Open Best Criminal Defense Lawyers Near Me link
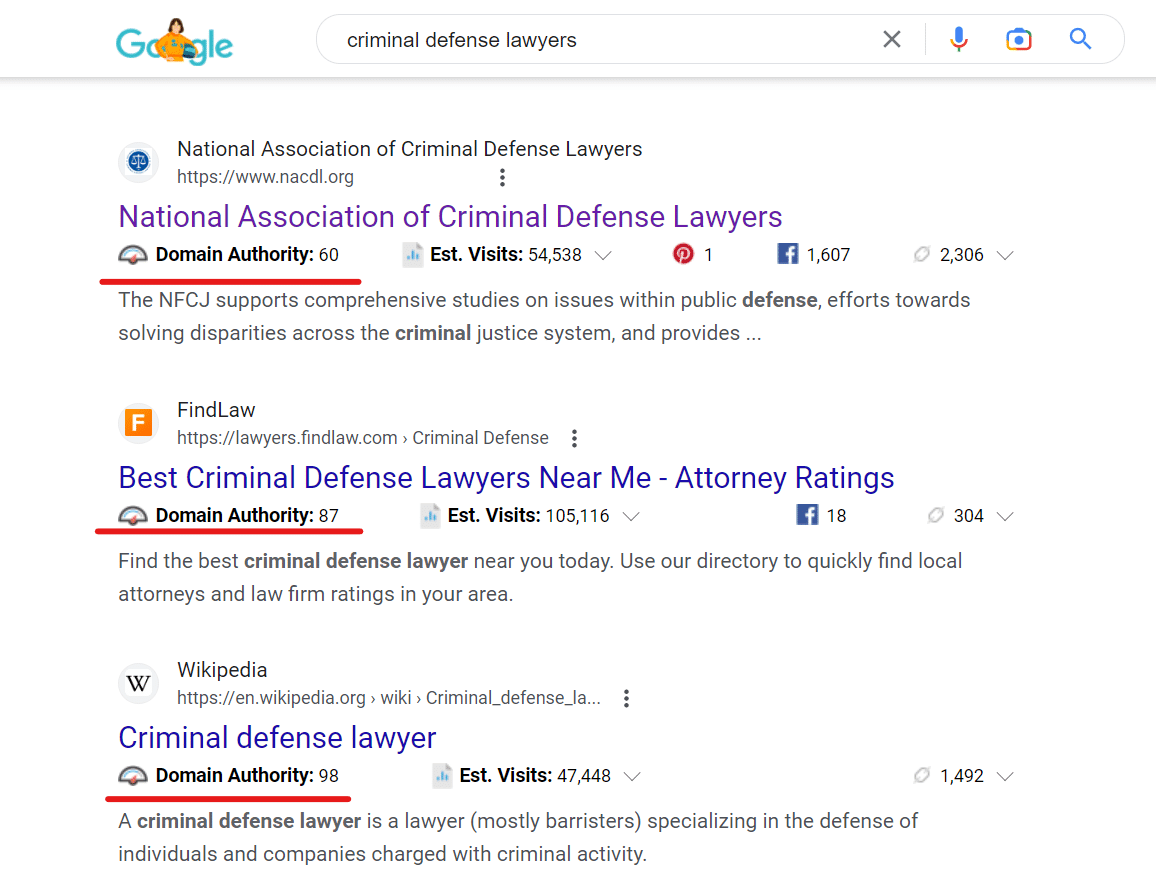 coord(506,478)
